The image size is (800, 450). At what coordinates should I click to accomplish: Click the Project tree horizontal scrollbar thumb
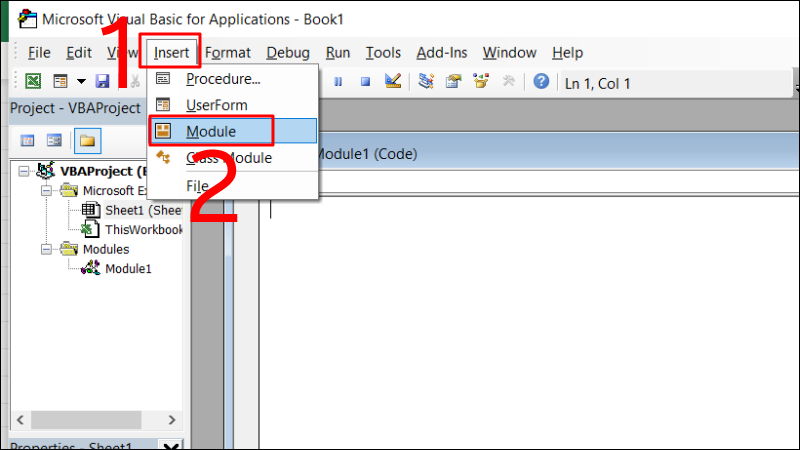(x=86, y=420)
